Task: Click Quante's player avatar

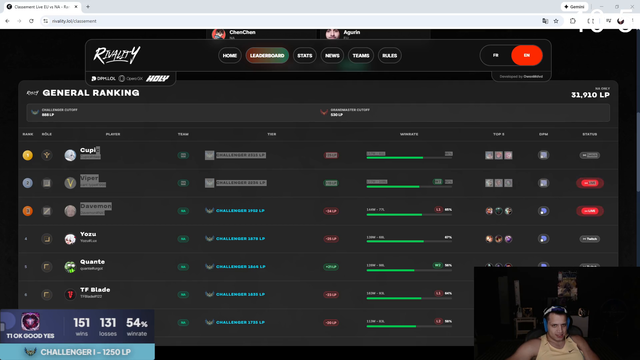Action: tap(70, 267)
